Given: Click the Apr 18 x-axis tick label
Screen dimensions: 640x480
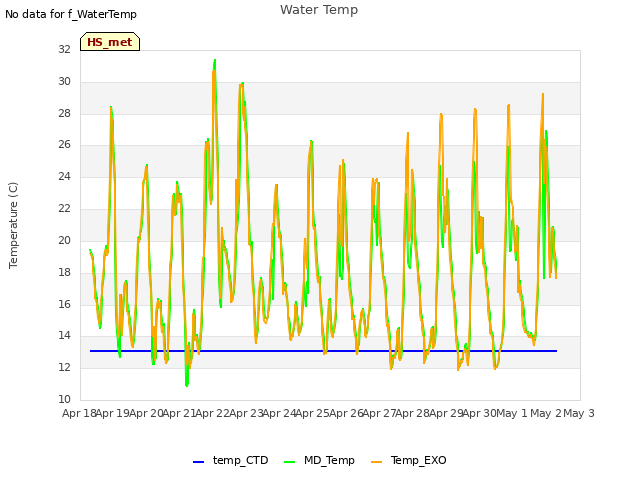Looking at the screenshot, I should click(79, 413).
